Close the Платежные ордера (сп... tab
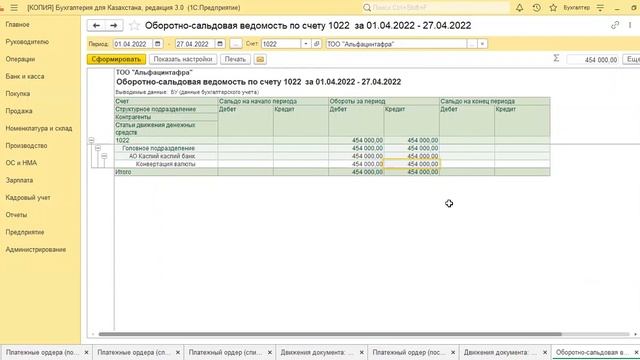Viewport: 640px width, 360px height. (x=178, y=352)
